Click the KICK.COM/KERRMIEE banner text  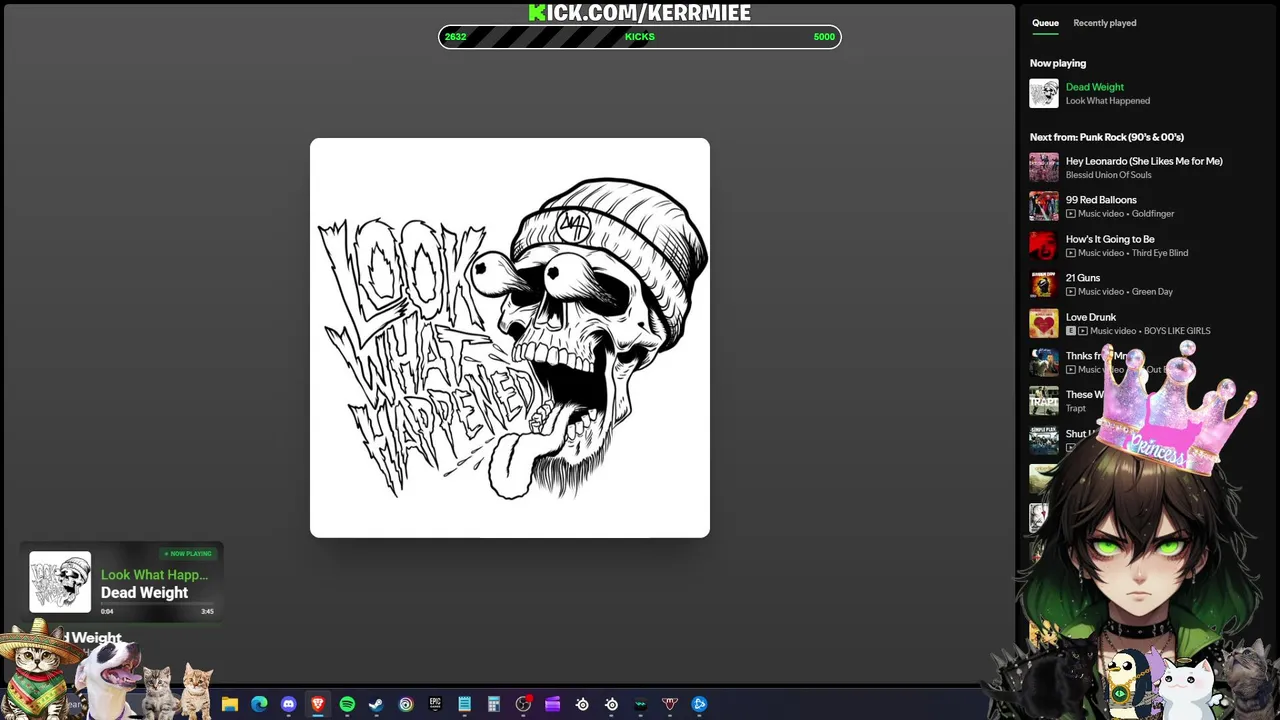(640, 12)
